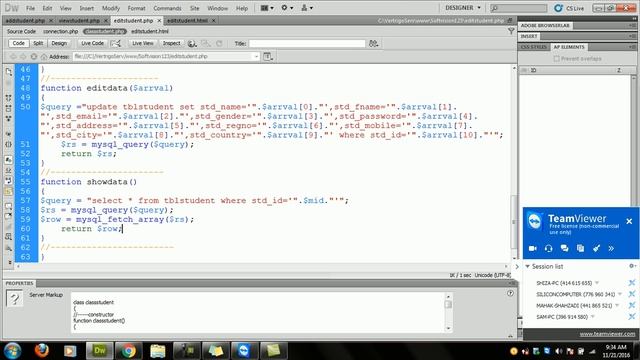Switch to the viewstudent.php tab
The width and height of the screenshot is (640, 360).
(x=79, y=20)
